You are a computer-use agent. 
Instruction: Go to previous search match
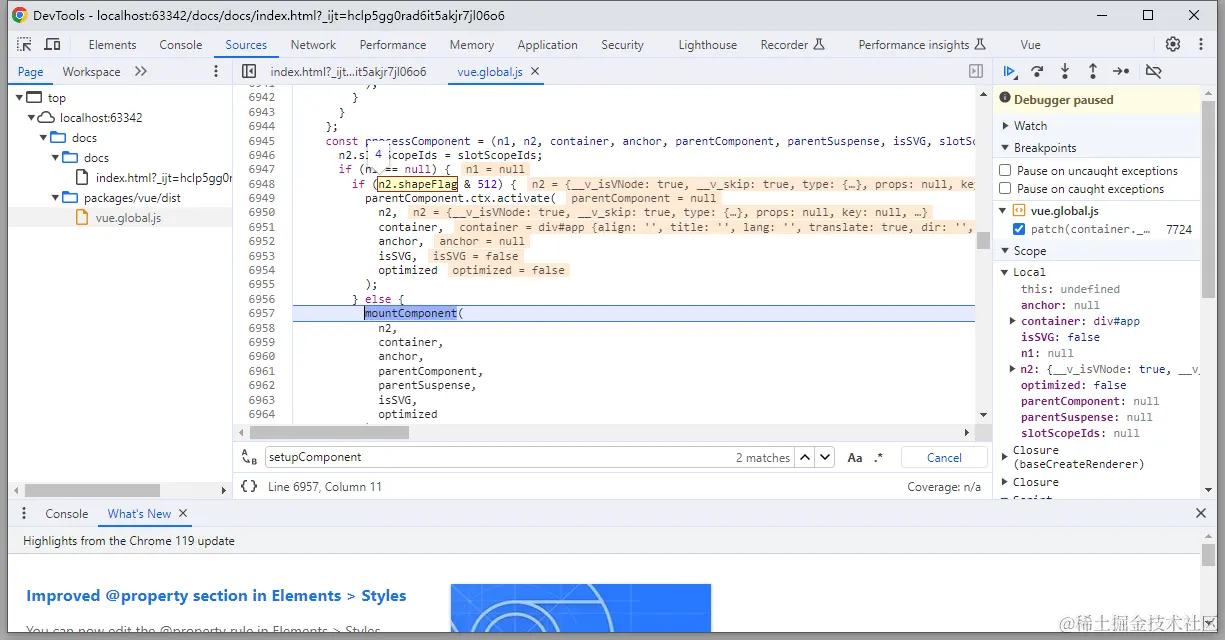(x=805, y=457)
